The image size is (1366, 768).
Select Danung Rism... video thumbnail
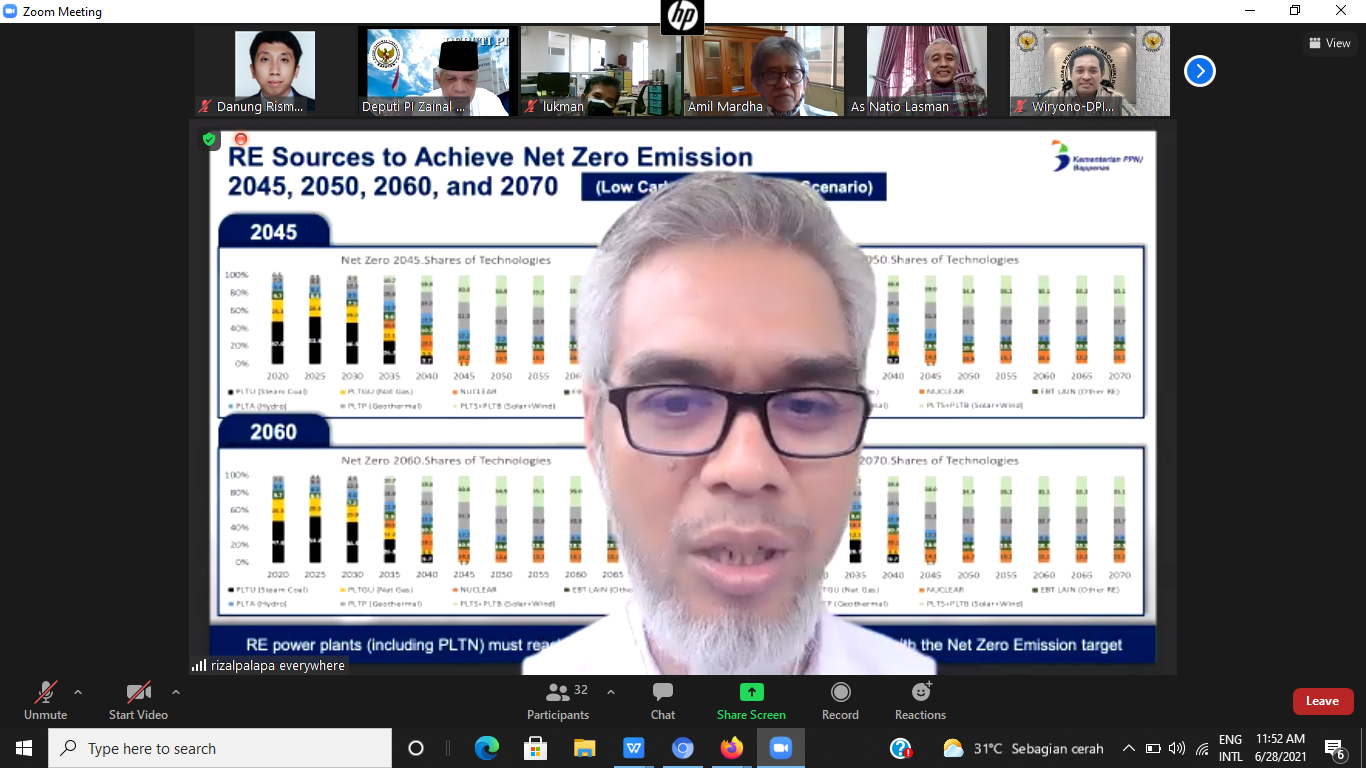tap(274, 71)
